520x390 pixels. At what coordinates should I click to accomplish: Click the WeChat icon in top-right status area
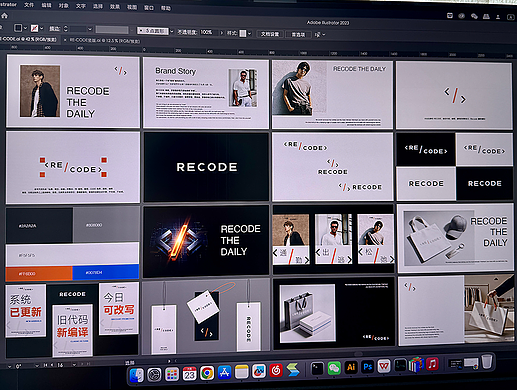click(x=474, y=16)
